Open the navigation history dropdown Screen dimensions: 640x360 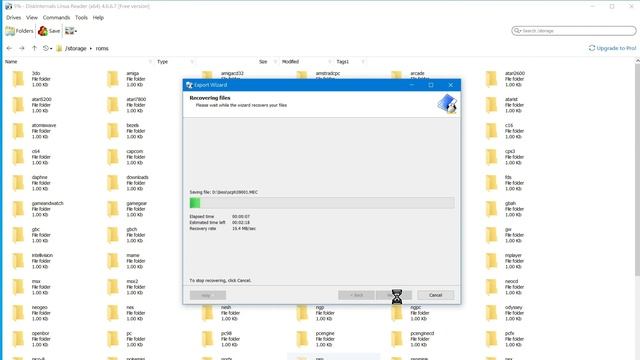47,48
